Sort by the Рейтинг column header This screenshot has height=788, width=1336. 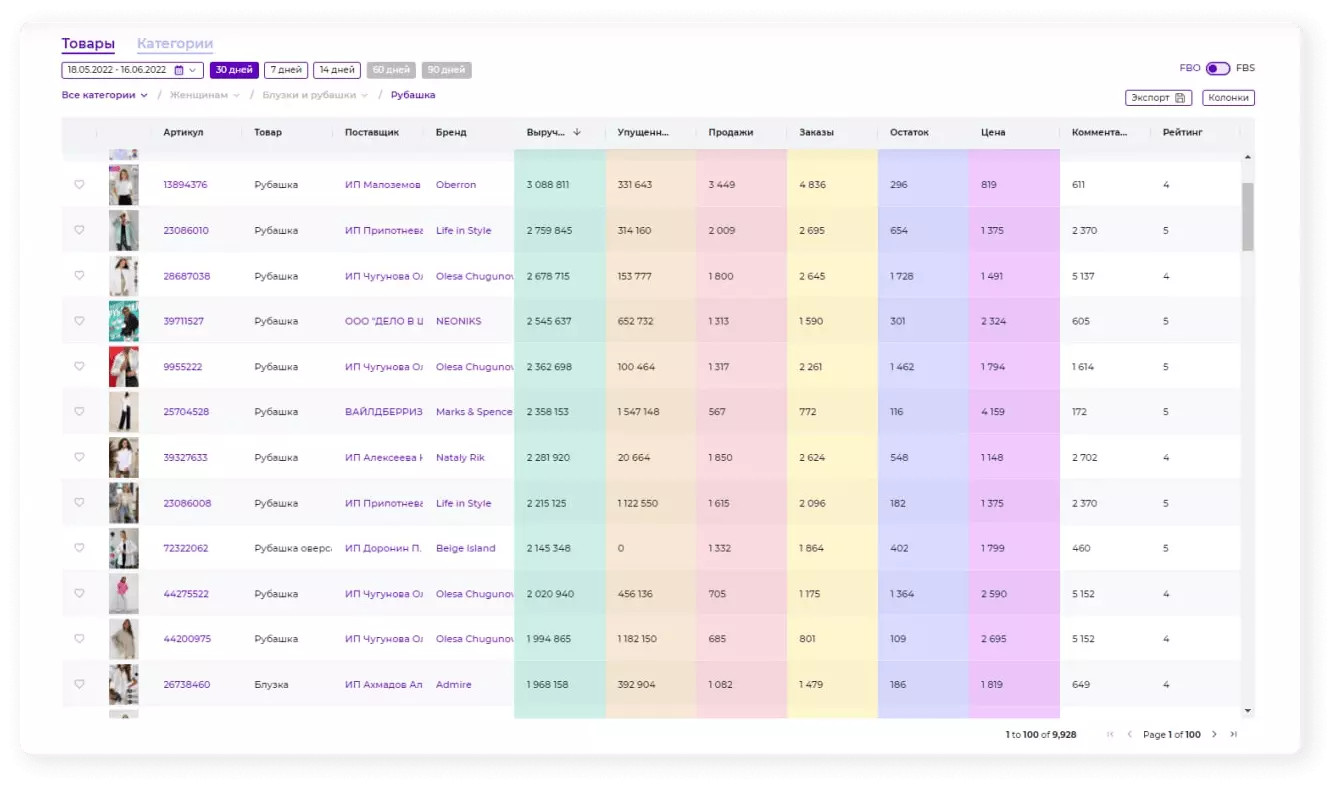pyautogui.click(x=1183, y=132)
